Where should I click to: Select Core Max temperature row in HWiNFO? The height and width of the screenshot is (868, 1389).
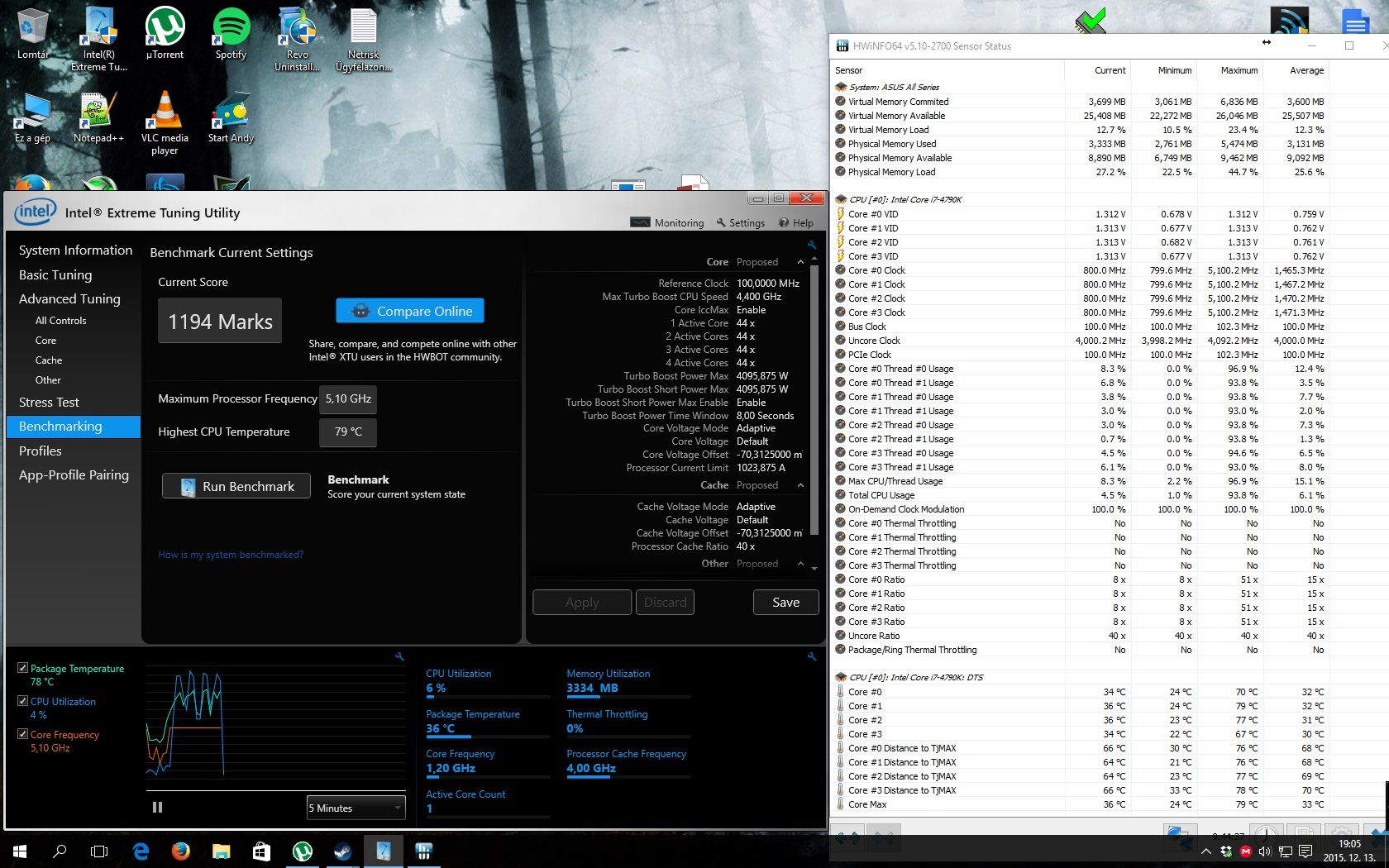1080,804
